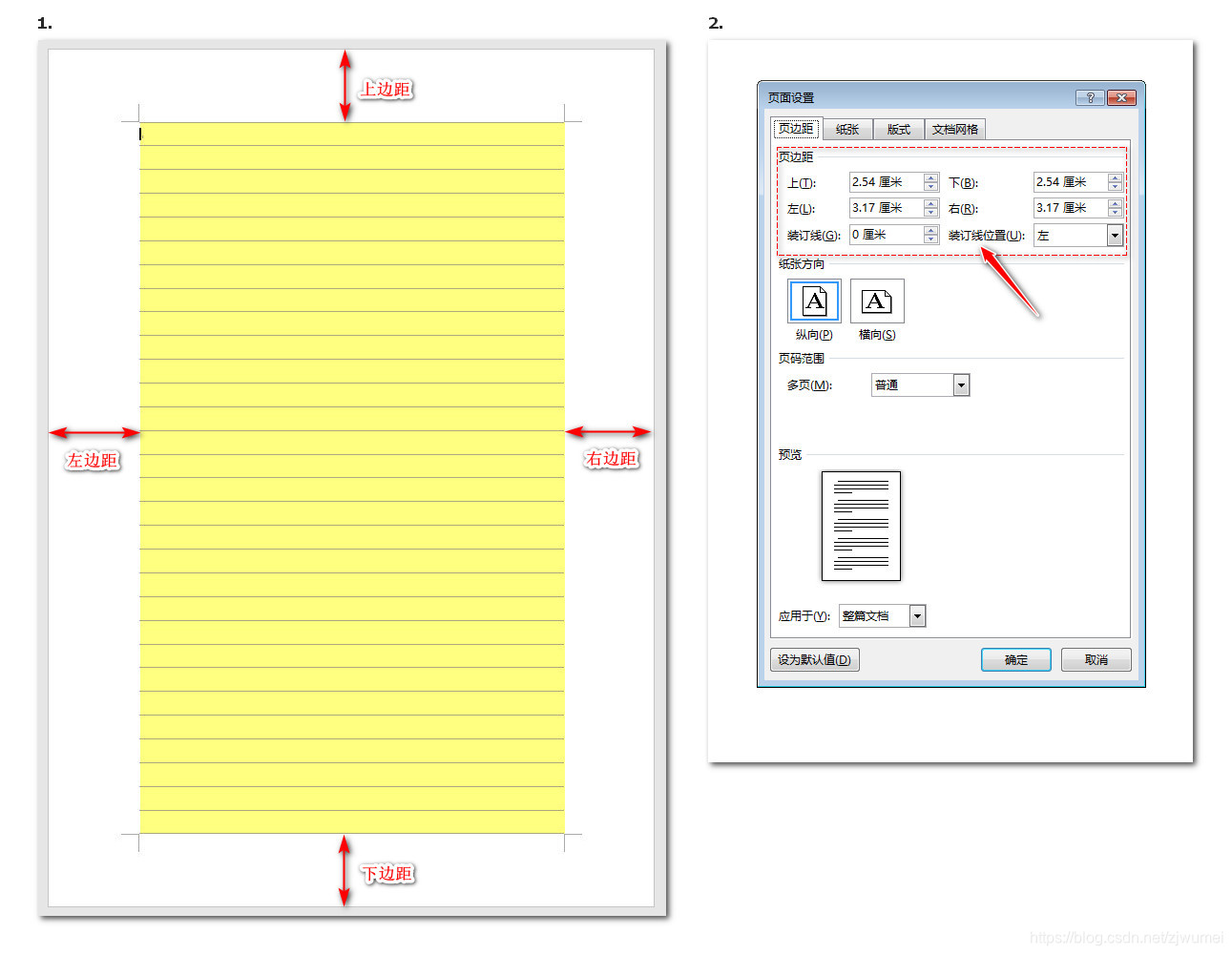Click the 纸张方向 section label

click(x=802, y=264)
